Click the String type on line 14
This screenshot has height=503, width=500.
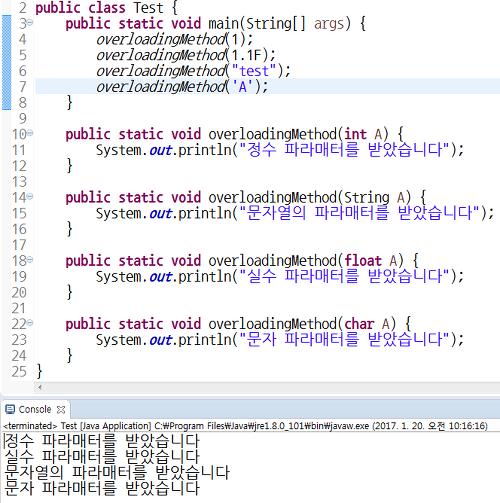[366, 198]
